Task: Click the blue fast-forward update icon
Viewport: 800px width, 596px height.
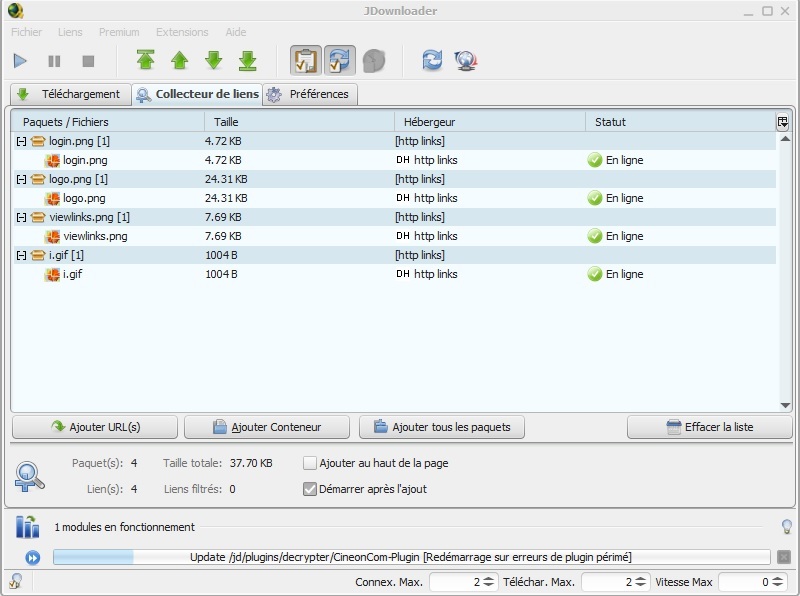Action: point(33,558)
